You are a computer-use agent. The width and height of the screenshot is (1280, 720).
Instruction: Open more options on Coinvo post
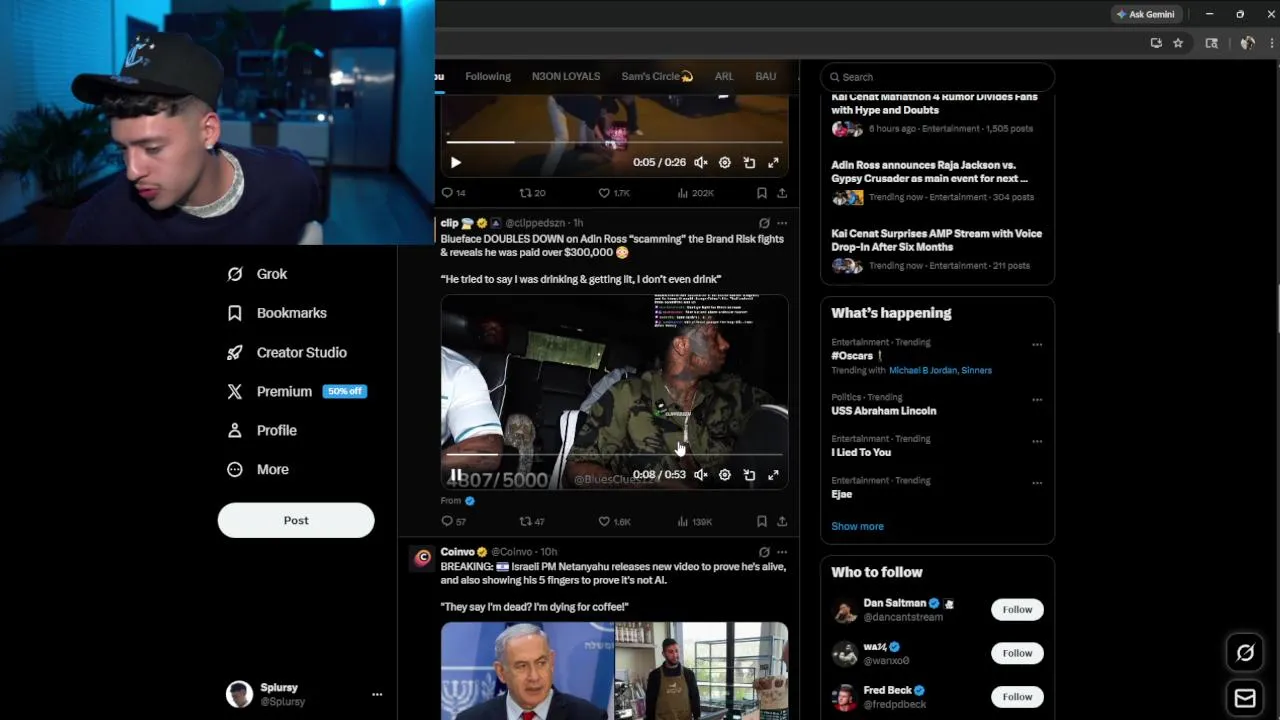[x=782, y=552]
